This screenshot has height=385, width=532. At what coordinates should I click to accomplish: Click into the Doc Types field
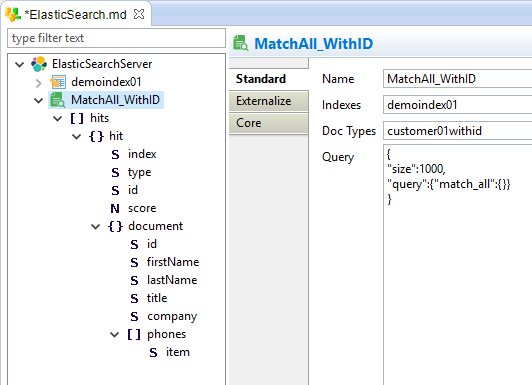coord(457,131)
